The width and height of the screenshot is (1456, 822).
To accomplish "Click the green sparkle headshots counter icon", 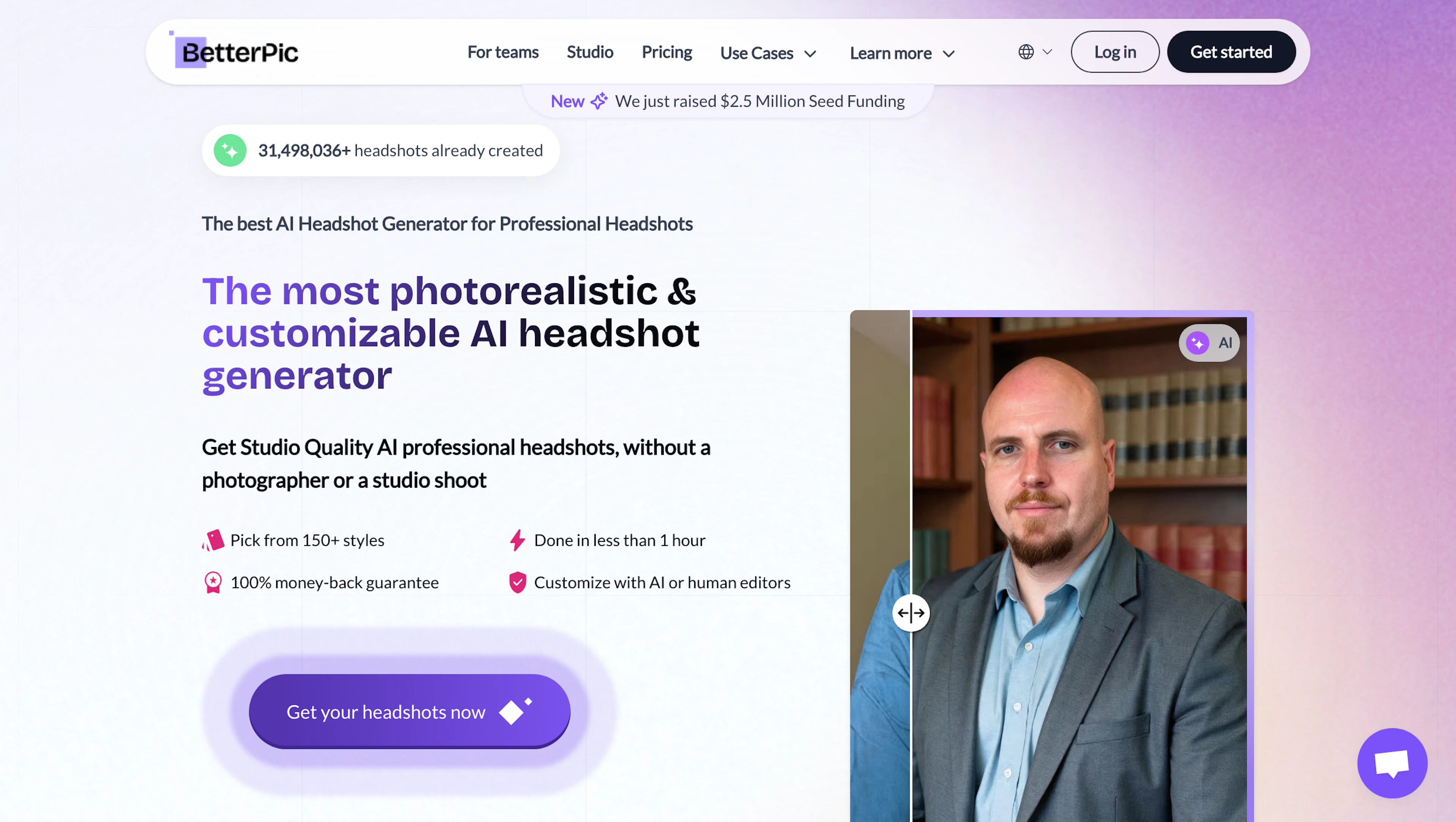I will 229,151.
